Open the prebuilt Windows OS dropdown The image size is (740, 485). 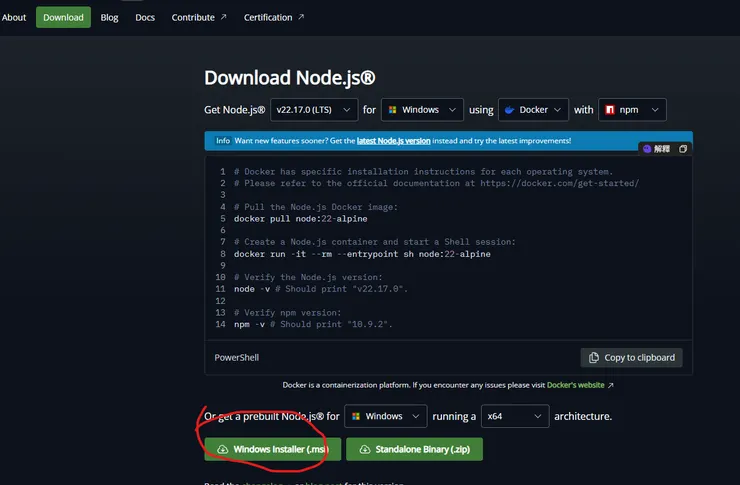[386, 416]
